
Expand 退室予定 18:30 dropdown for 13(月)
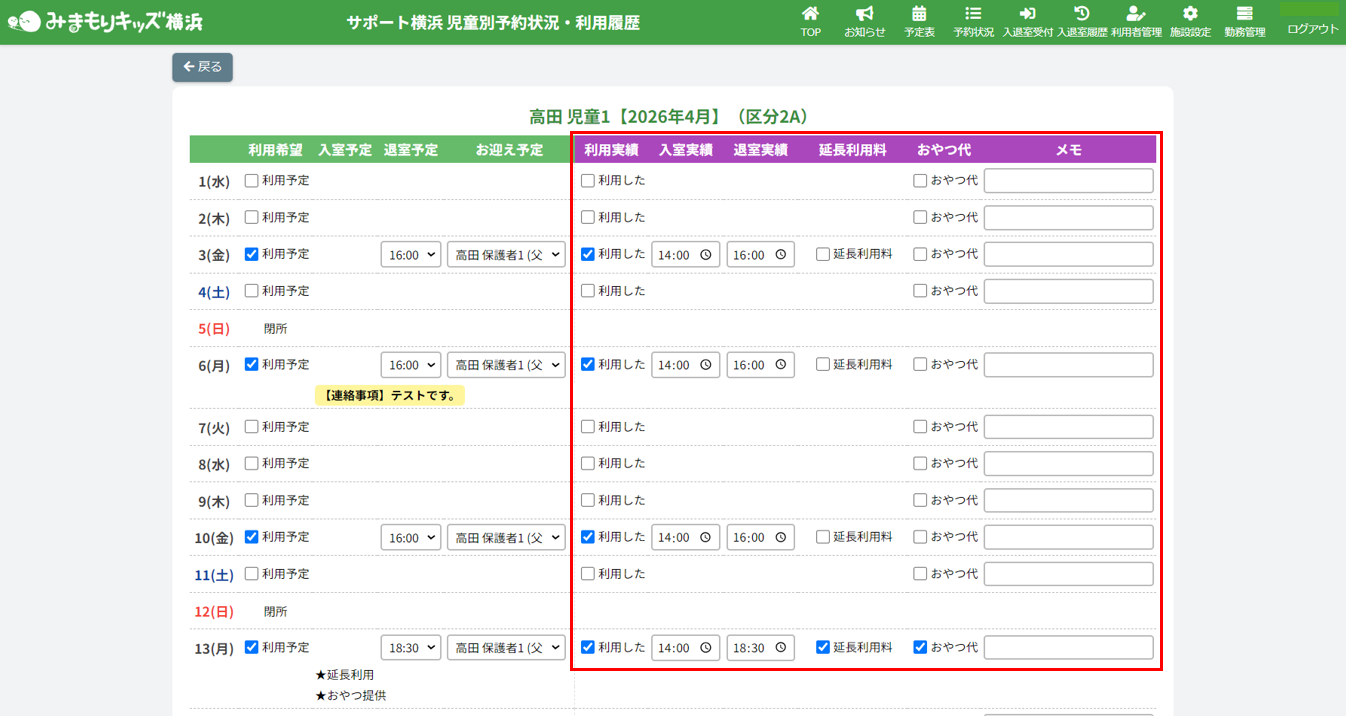click(x=410, y=648)
